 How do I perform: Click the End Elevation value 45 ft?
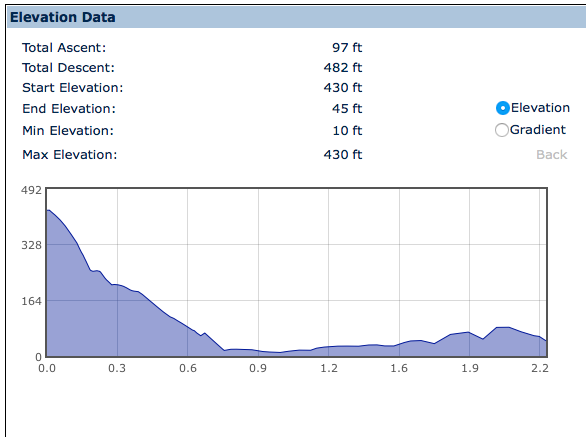pyautogui.click(x=347, y=108)
